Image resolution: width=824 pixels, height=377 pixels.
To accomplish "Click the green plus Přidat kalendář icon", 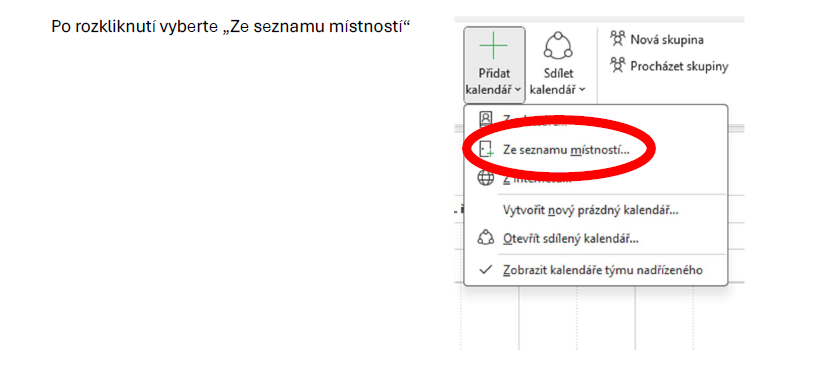I will click(x=494, y=46).
